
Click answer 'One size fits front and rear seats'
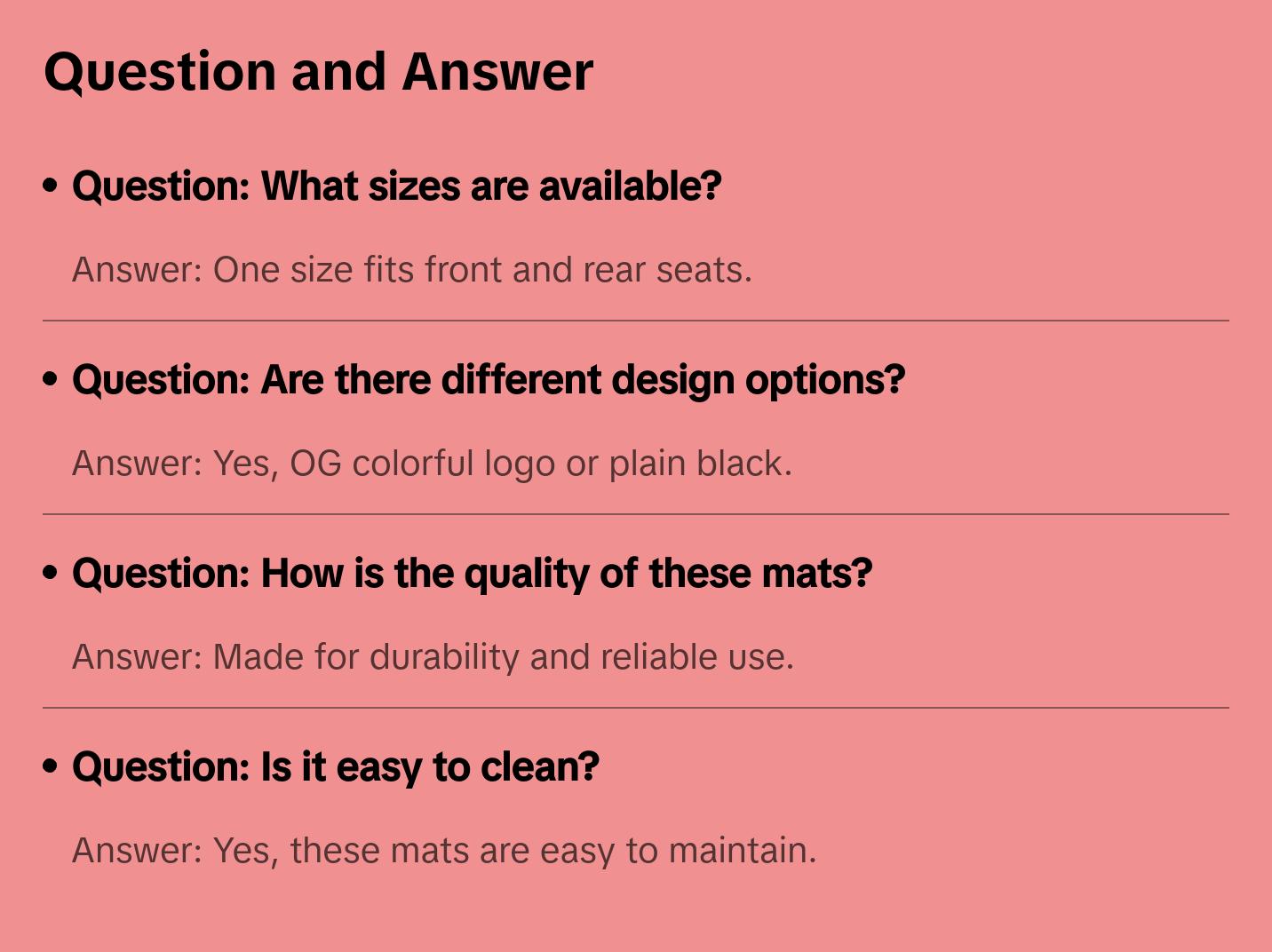411,270
